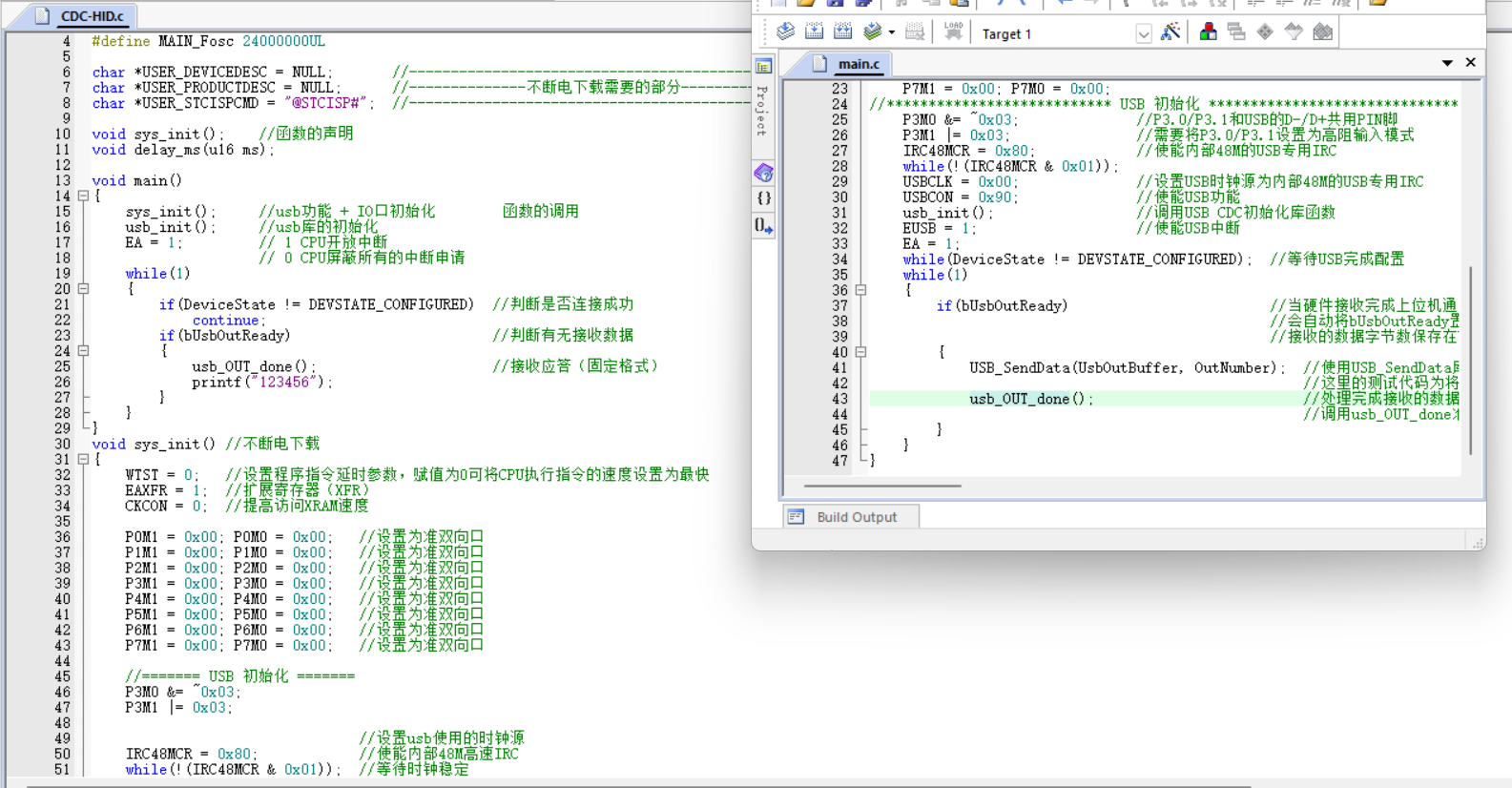Open the Templates panel sidebar icon
Screen dimensions: 1512x788
pos(763,226)
